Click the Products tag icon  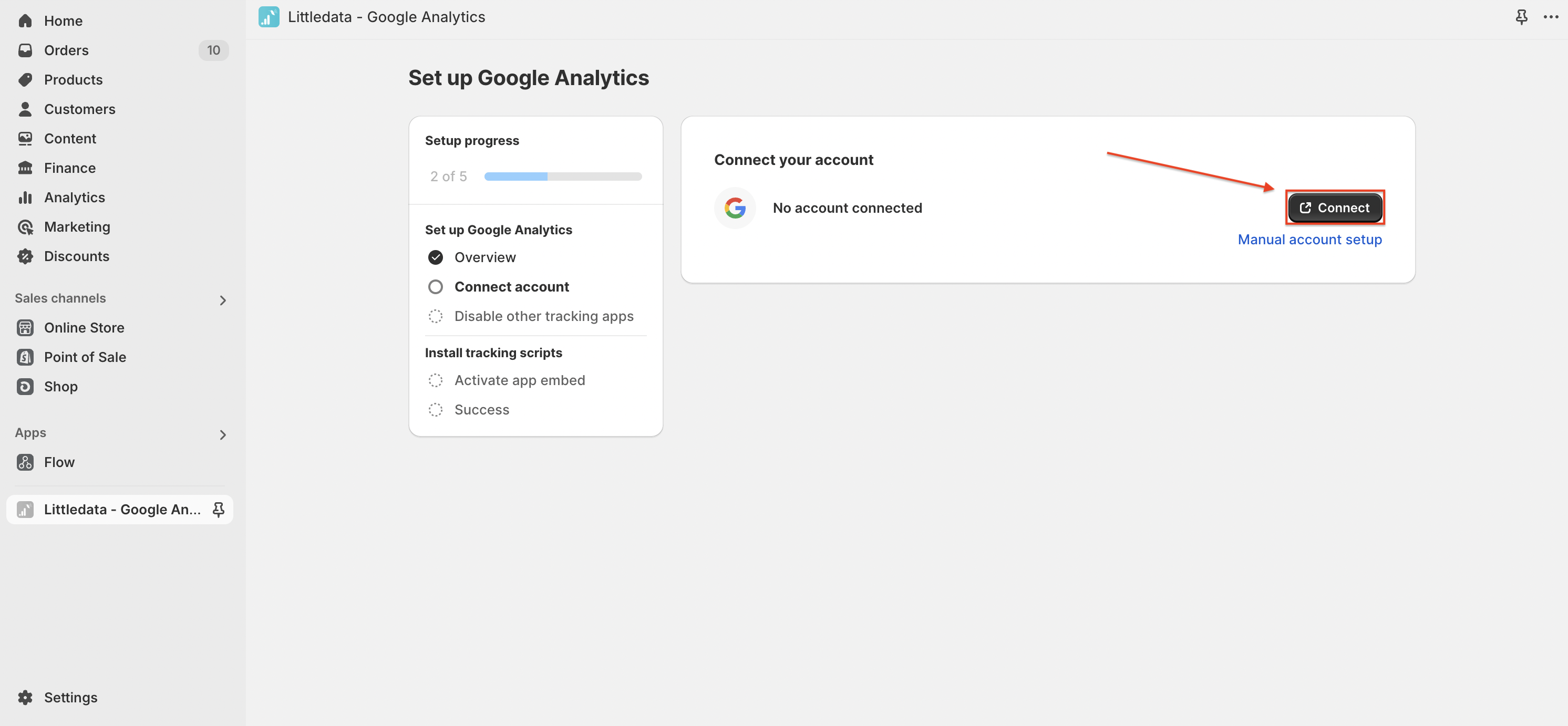25,80
